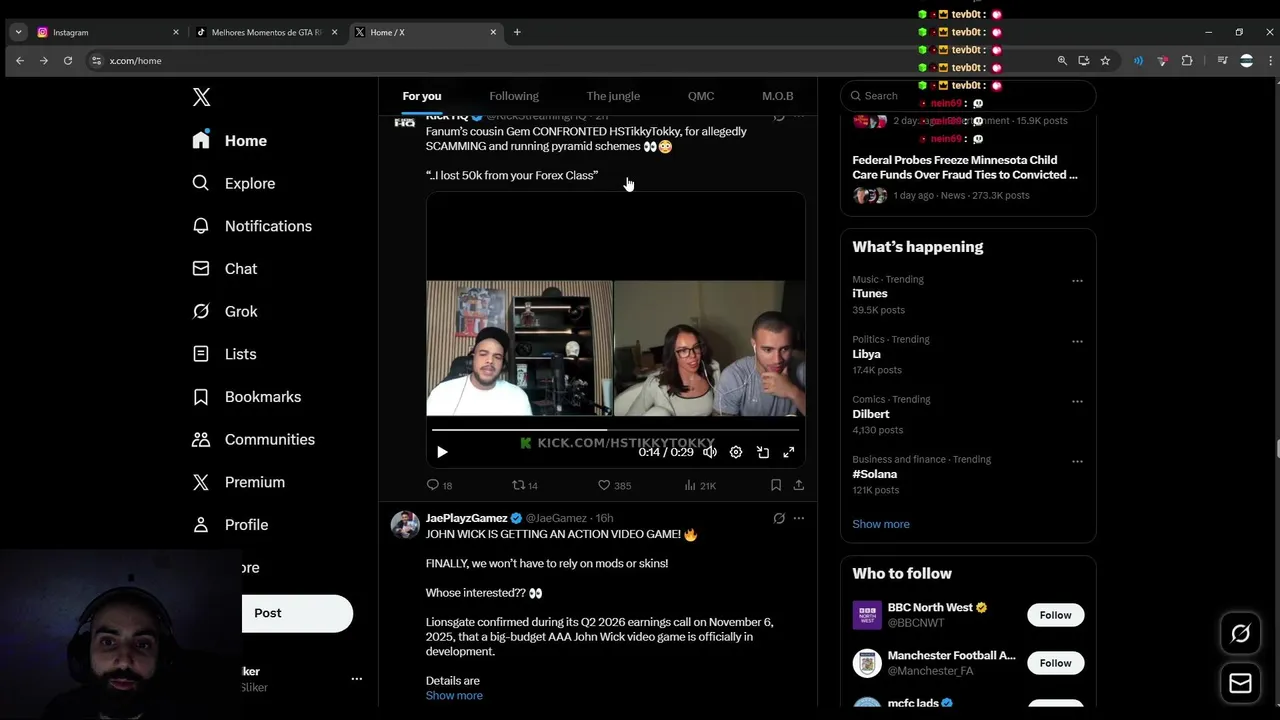This screenshot has height=720, width=1280.
Task: Open Bookmarks in the sidebar
Action: tap(247, 396)
